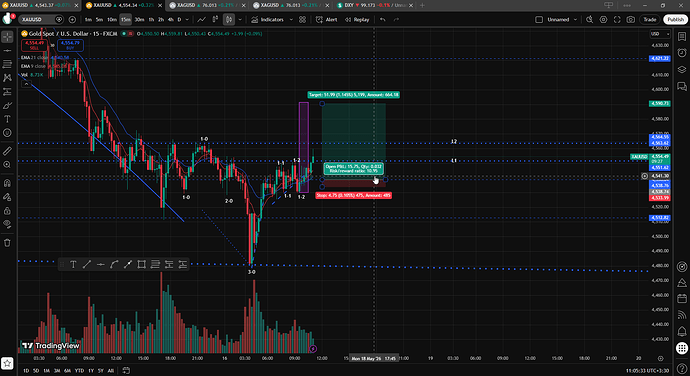This screenshot has height=376, width=690.
Task: Click the blue 4,554.79 BUY button
Action: (x=70, y=45)
